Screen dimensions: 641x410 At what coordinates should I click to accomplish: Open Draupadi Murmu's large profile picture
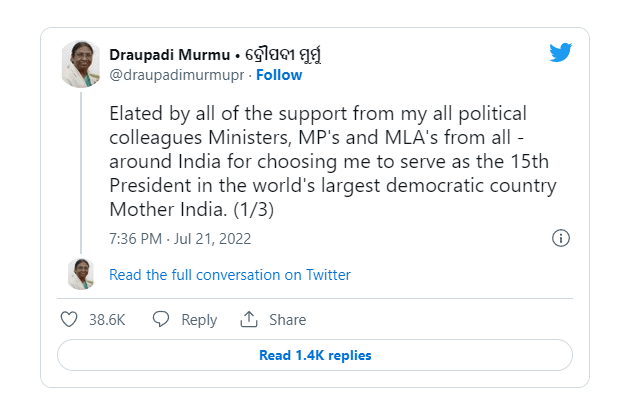[81, 64]
